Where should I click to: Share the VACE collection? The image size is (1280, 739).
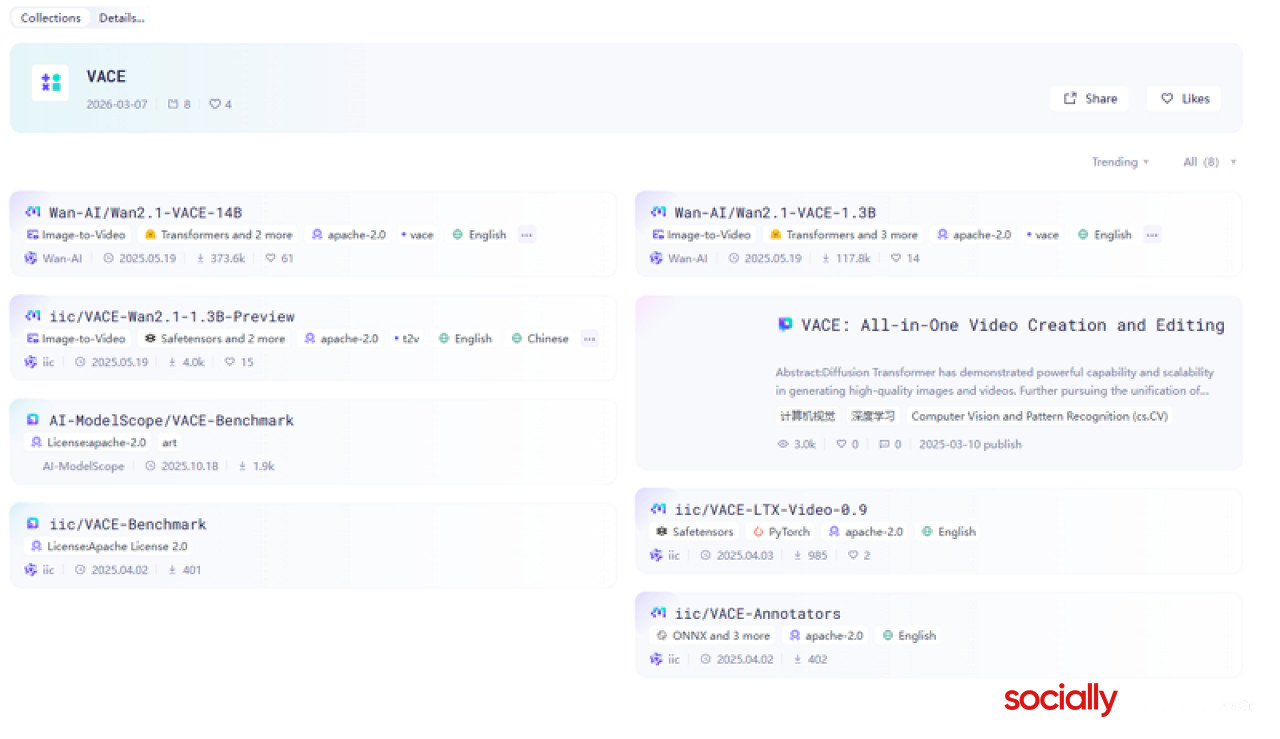tap(1090, 98)
